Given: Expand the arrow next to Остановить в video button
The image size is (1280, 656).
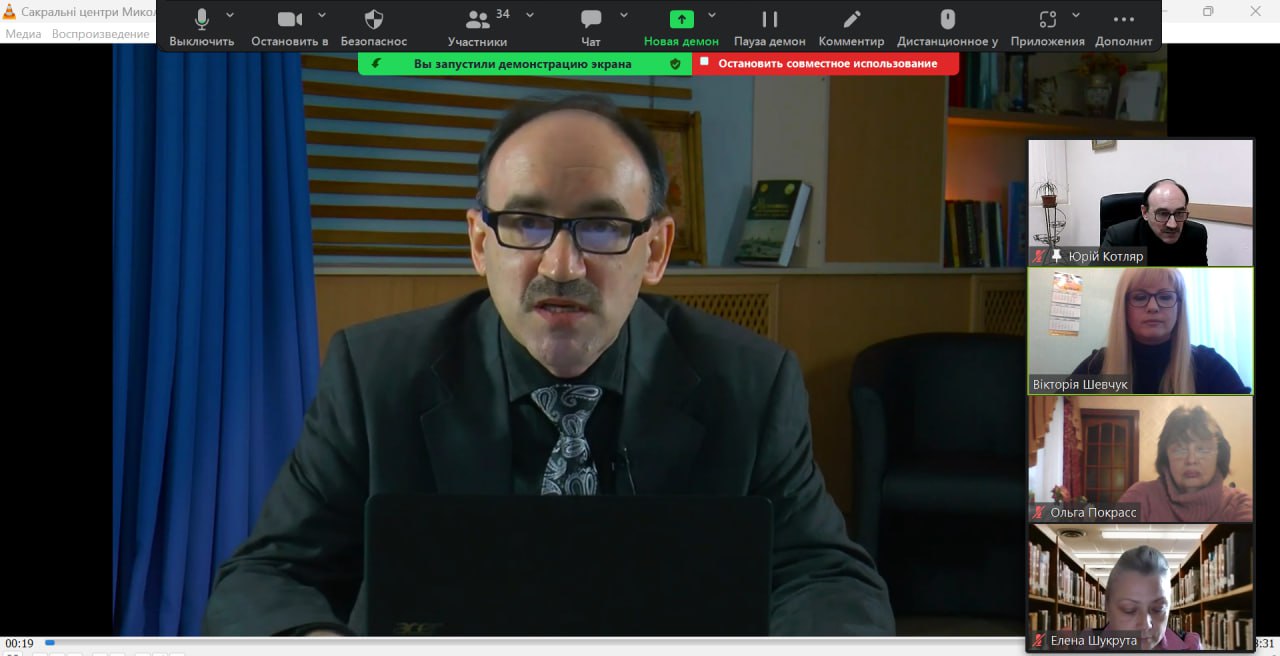Looking at the screenshot, I should [322, 15].
